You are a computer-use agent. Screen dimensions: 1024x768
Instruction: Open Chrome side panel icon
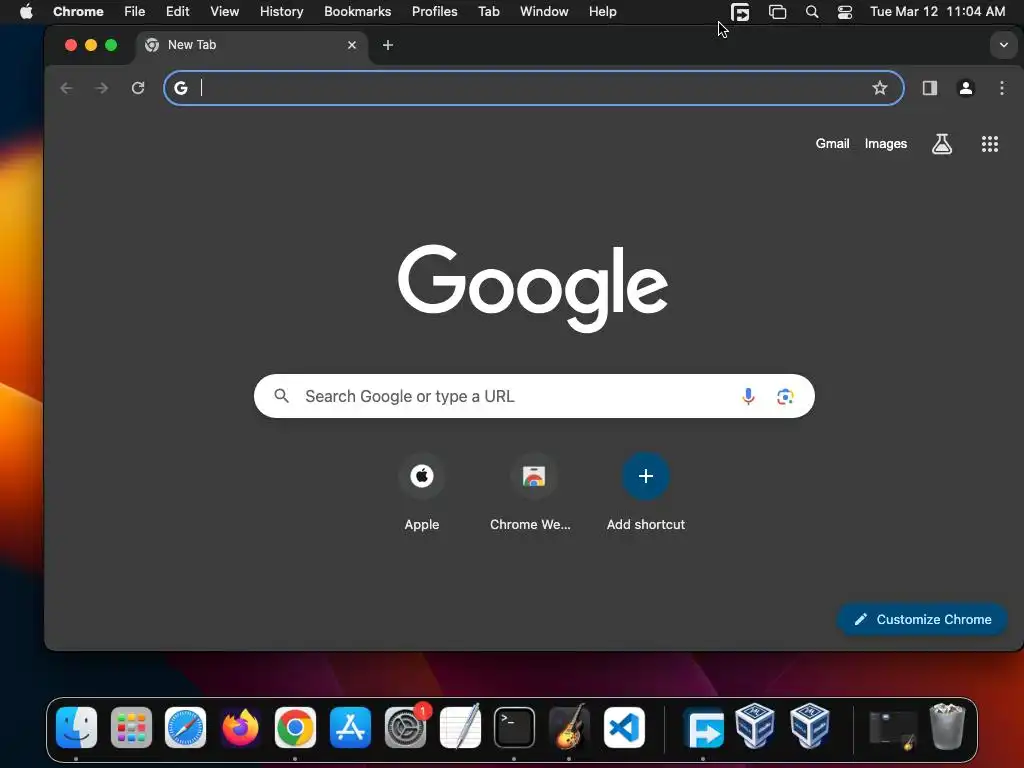coord(930,88)
